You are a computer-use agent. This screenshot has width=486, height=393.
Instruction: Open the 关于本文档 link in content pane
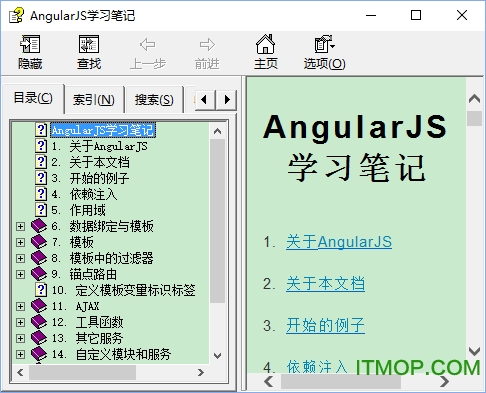tap(325, 284)
